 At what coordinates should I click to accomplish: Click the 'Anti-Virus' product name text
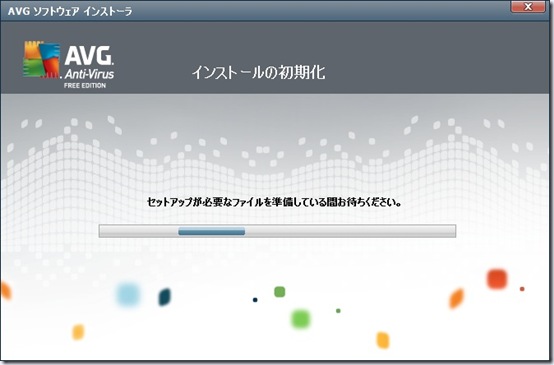pyautogui.click(x=89, y=74)
